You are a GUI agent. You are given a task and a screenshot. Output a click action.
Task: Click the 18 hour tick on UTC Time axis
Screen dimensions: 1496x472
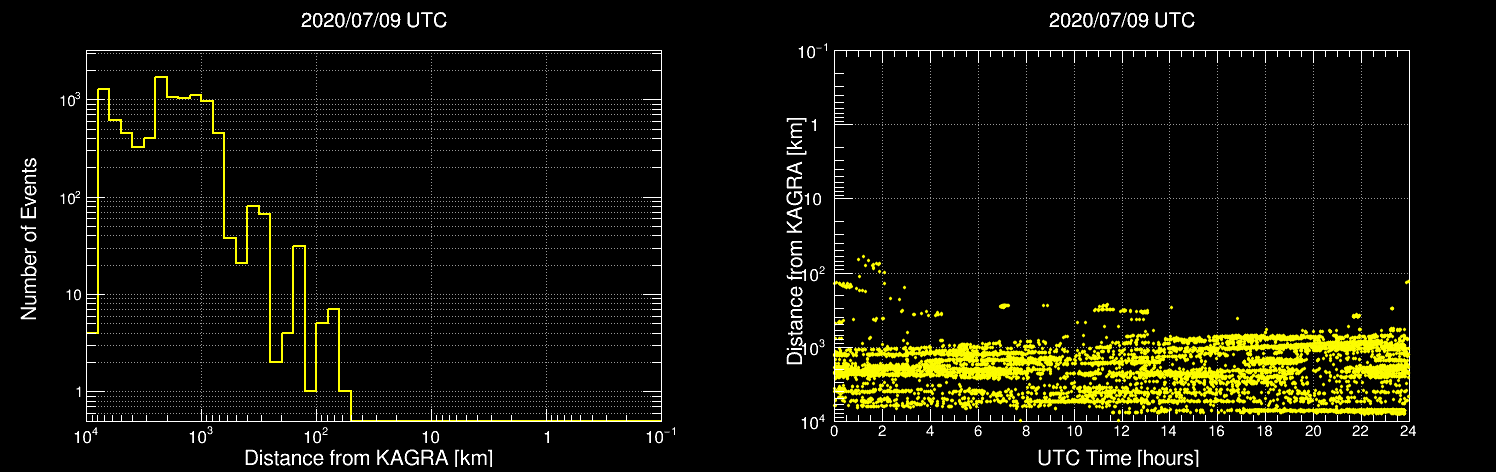click(1265, 433)
